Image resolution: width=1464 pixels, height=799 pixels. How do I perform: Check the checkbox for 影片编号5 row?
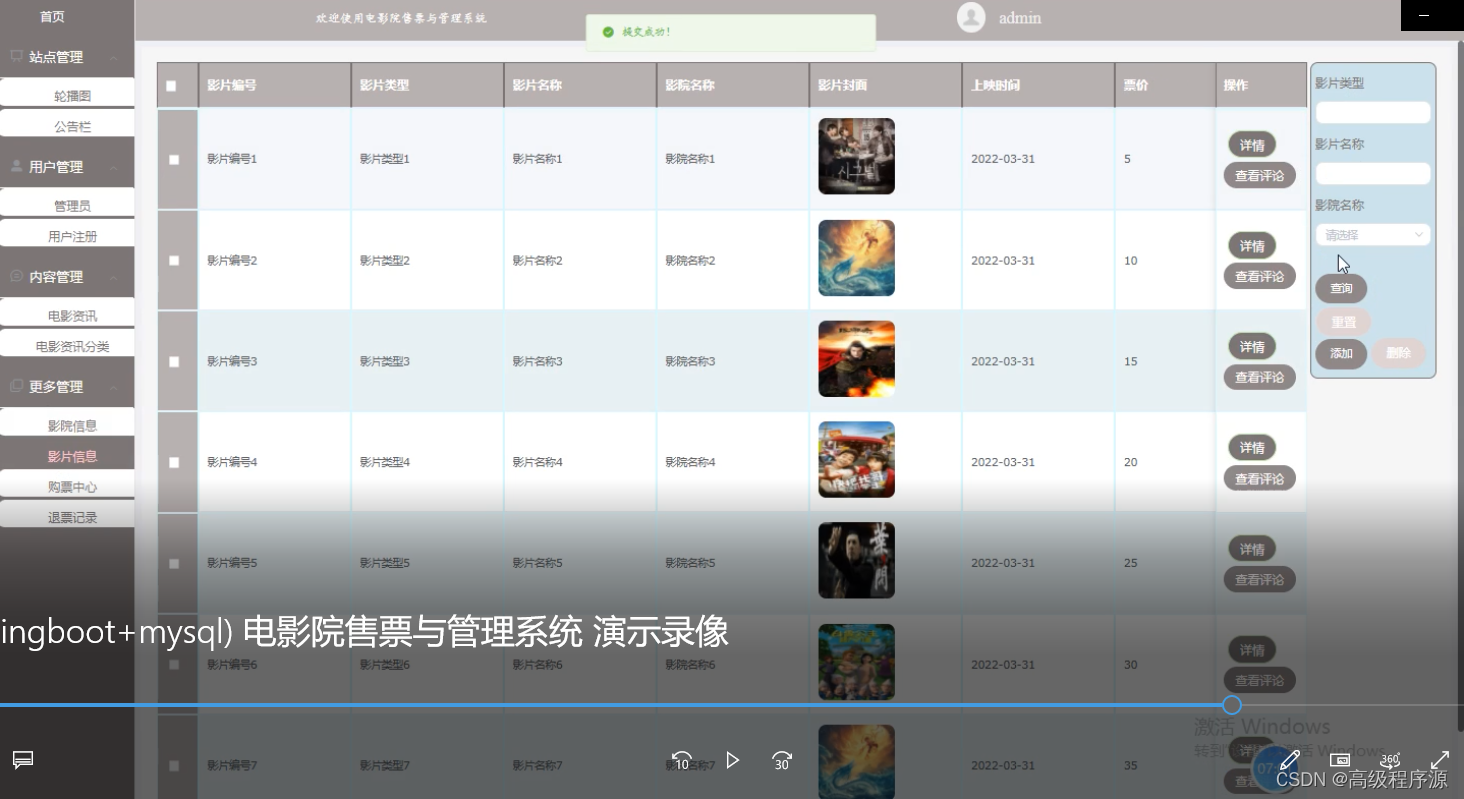174,563
